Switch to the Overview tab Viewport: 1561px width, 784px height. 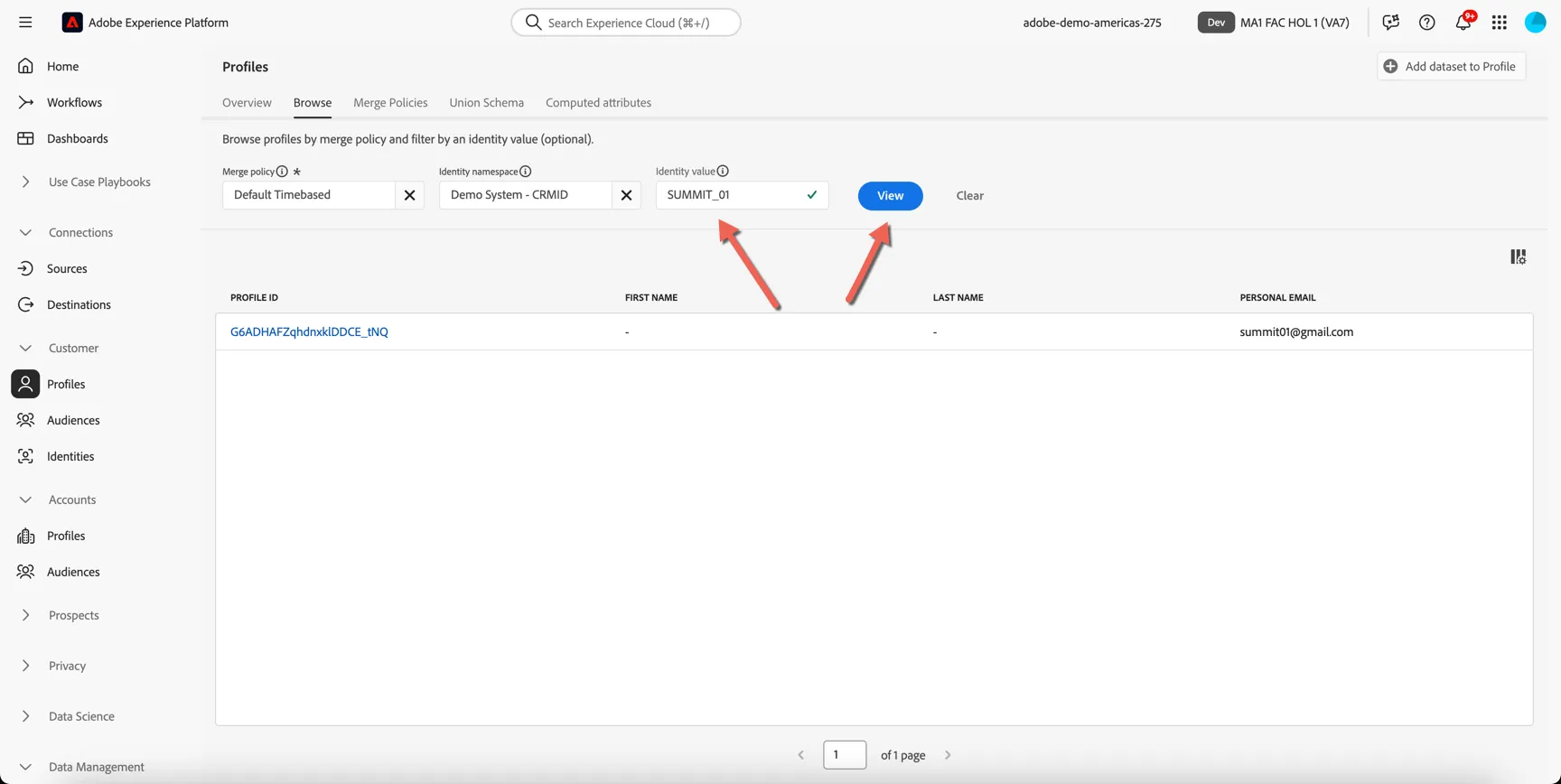(x=247, y=103)
